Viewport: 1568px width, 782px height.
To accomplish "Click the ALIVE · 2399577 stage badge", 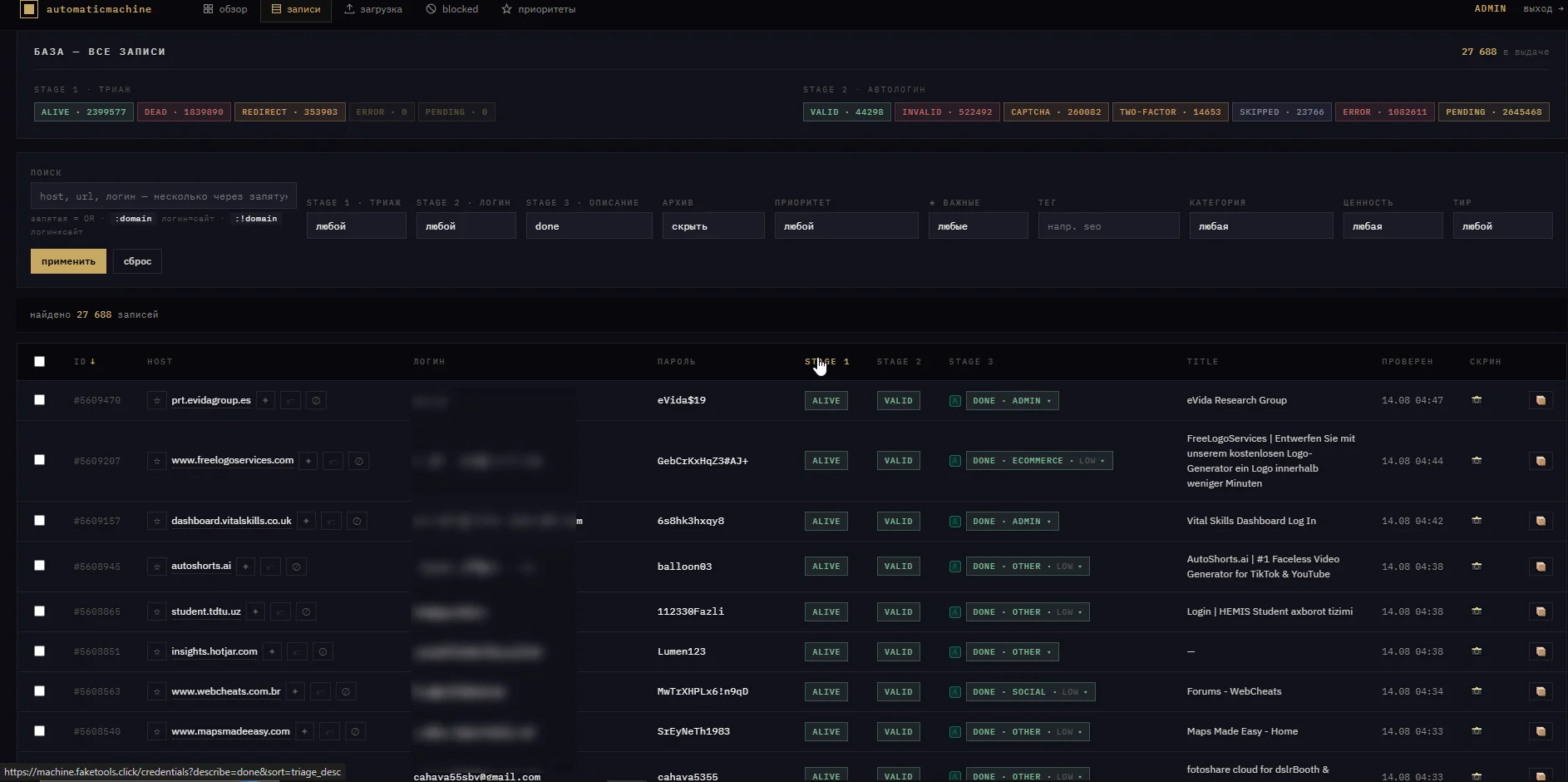I will pos(84,112).
